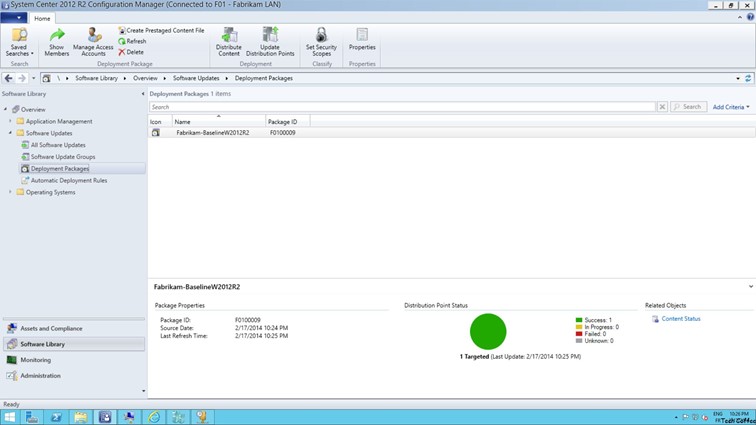
Task: Click the red Failed legend swatch
Action: (579, 334)
